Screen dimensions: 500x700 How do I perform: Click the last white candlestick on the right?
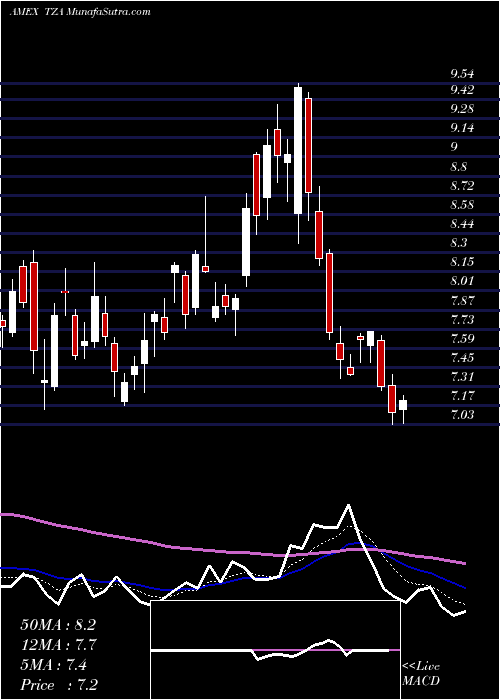pos(403,404)
